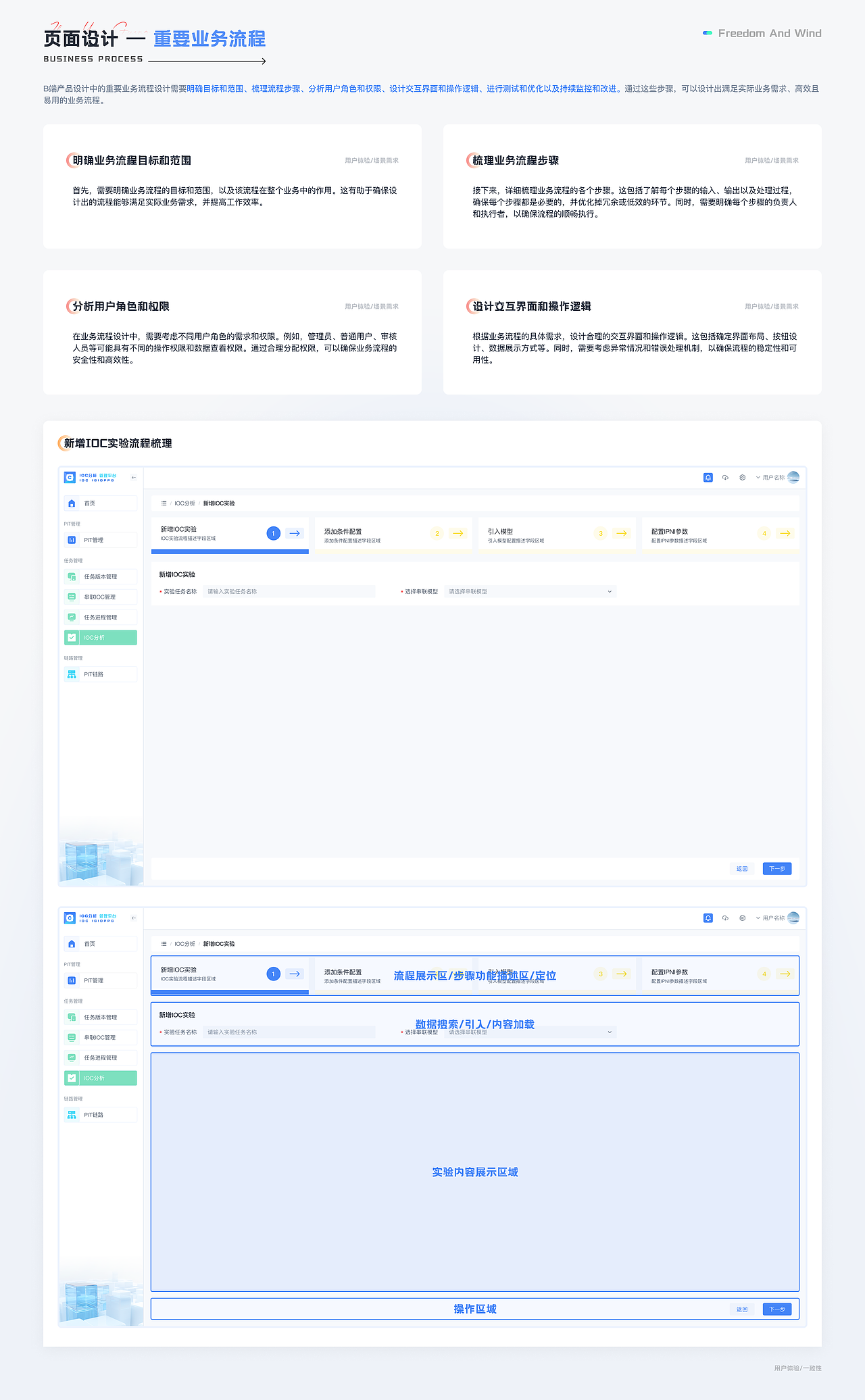This screenshot has height=1400, width=865.
Task: Click breadcrumb list icon in annotated mockup
Action: tap(164, 944)
